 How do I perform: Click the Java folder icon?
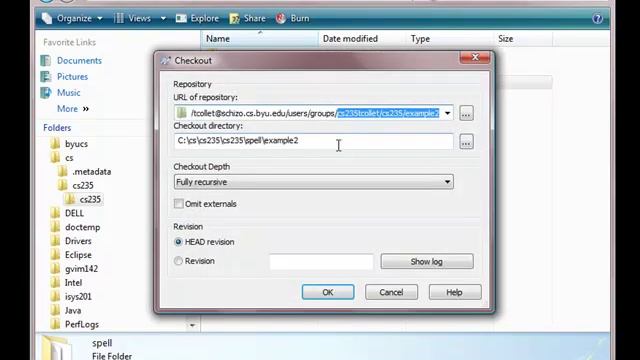(x=55, y=310)
